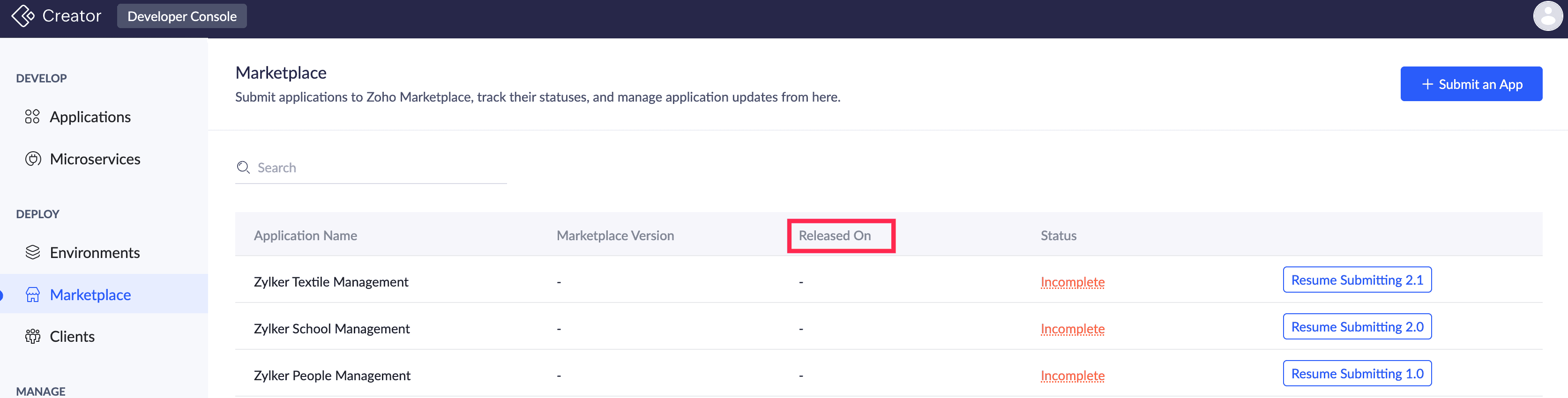
Task: Click the Zoho Creator logo icon
Action: [23, 16]
